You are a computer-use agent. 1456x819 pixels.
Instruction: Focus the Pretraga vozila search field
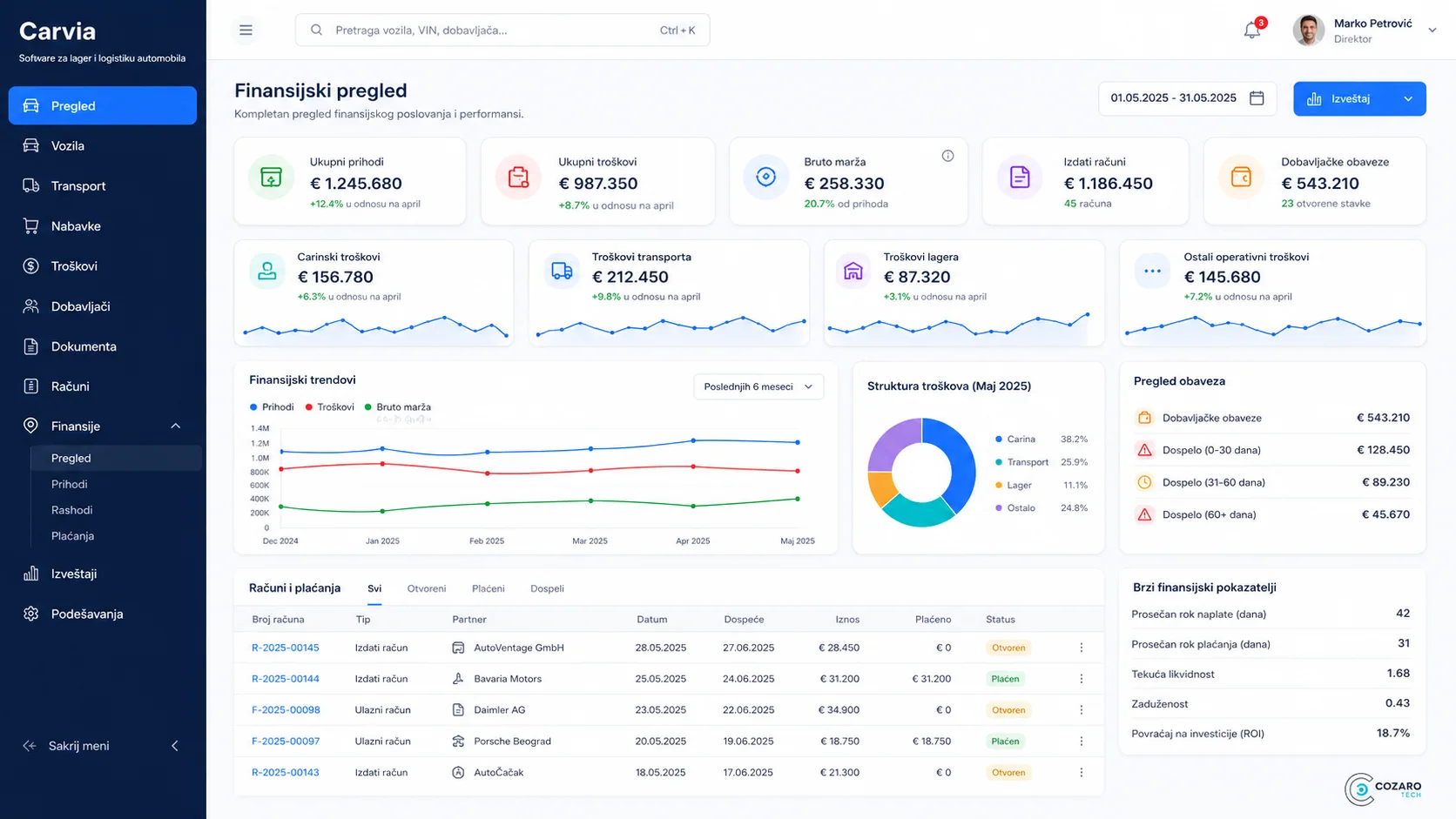tap(502, 30)
